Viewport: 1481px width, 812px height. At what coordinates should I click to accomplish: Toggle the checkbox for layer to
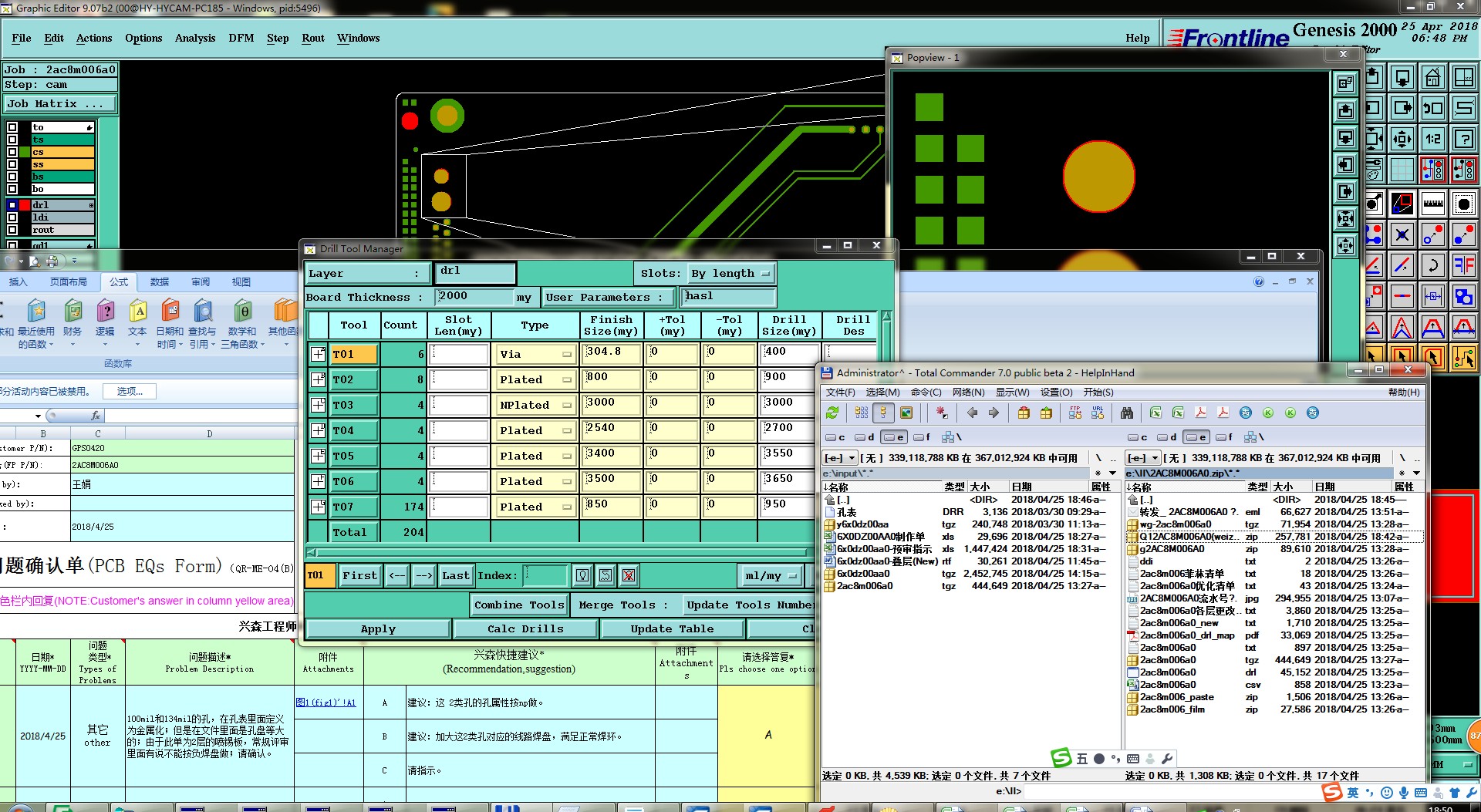point(12,128)
